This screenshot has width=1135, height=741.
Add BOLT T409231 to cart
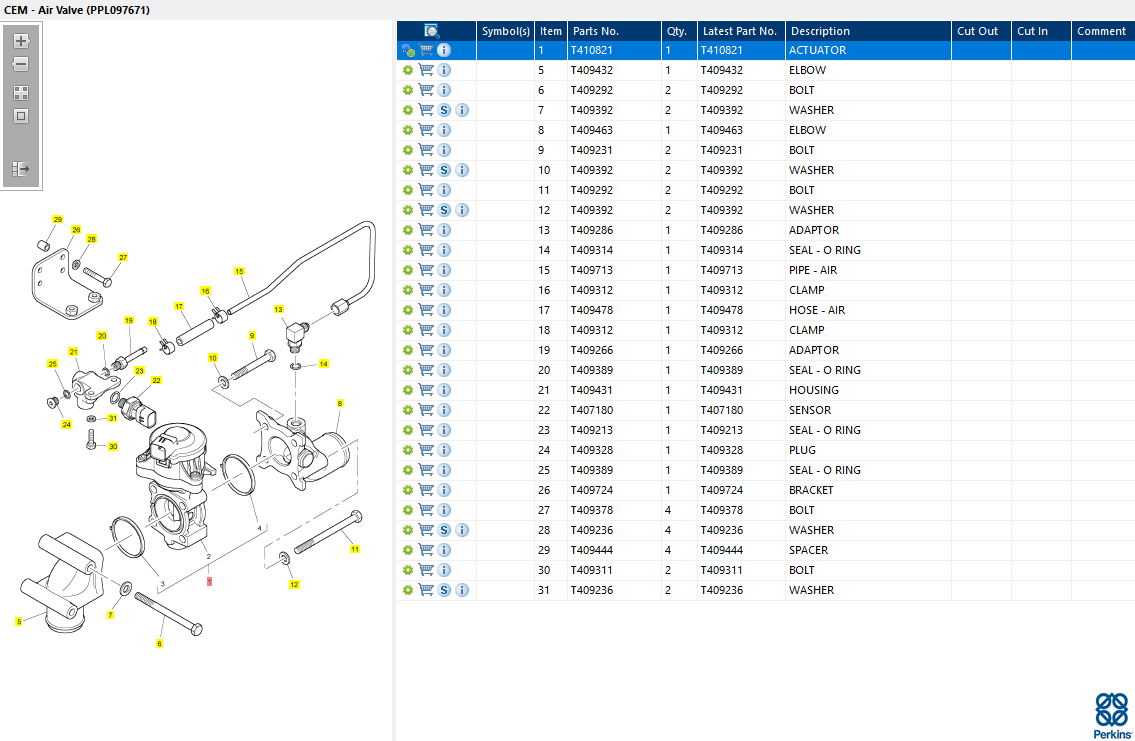(x=426, y=150)
